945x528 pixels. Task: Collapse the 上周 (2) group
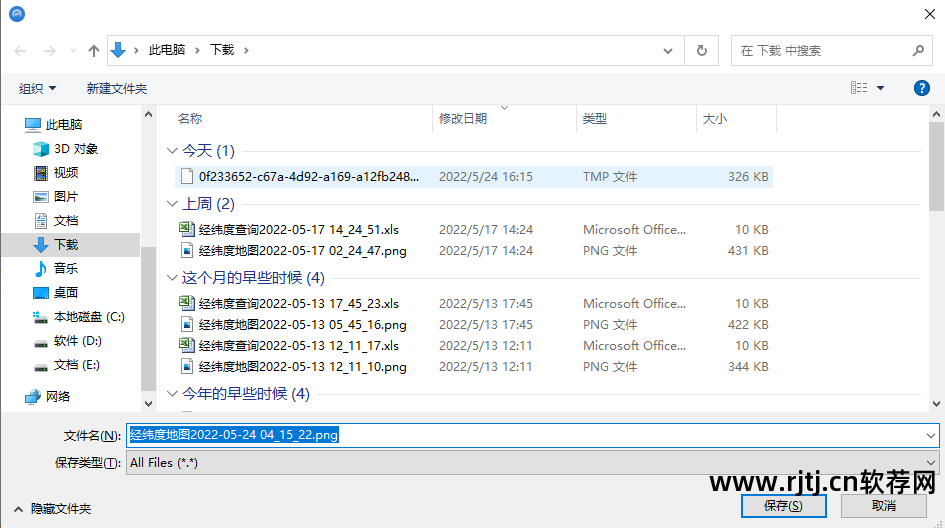171,204
